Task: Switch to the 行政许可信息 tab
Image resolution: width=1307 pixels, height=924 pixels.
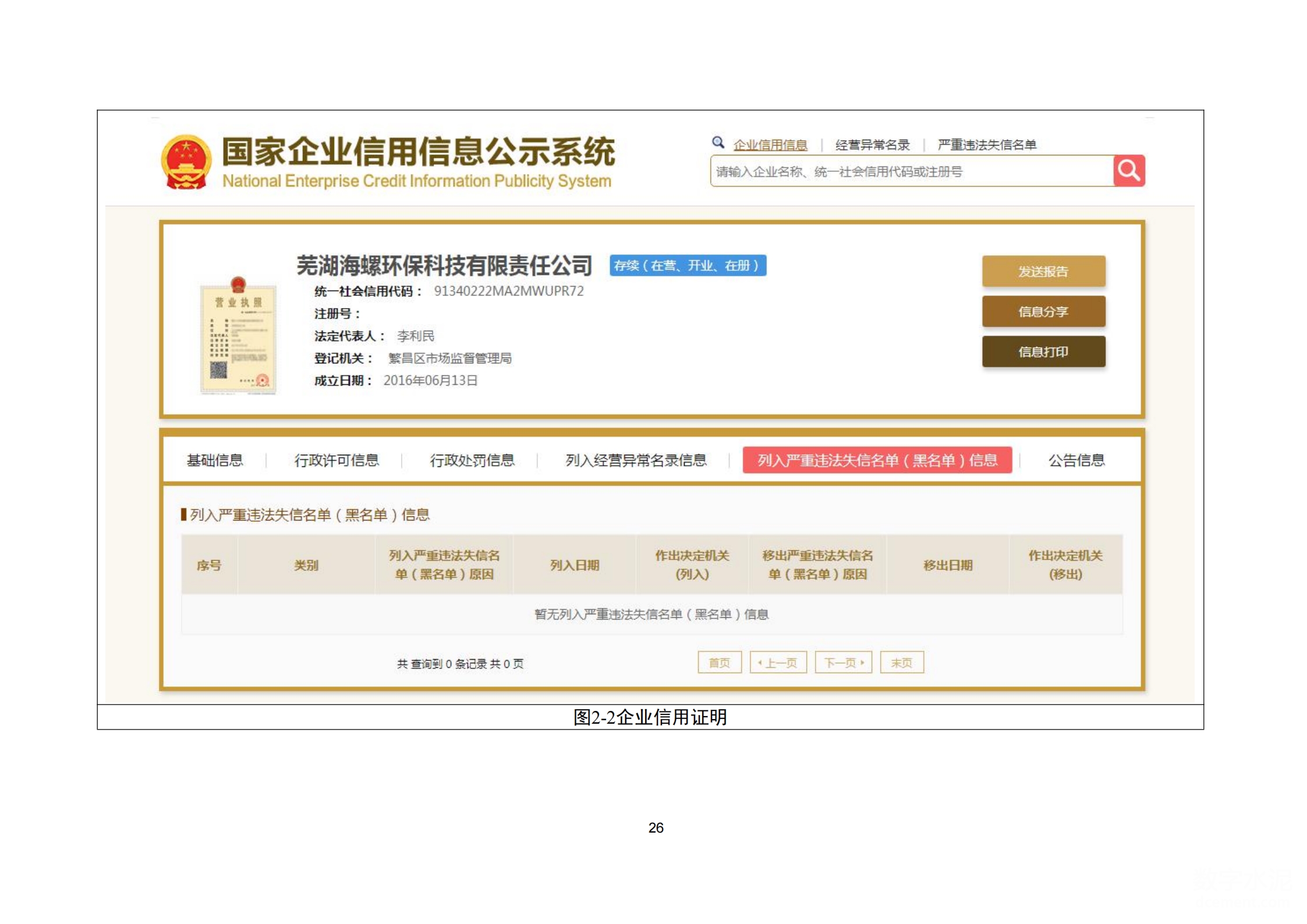Action: pyautogui.click(x=337, y=461)
